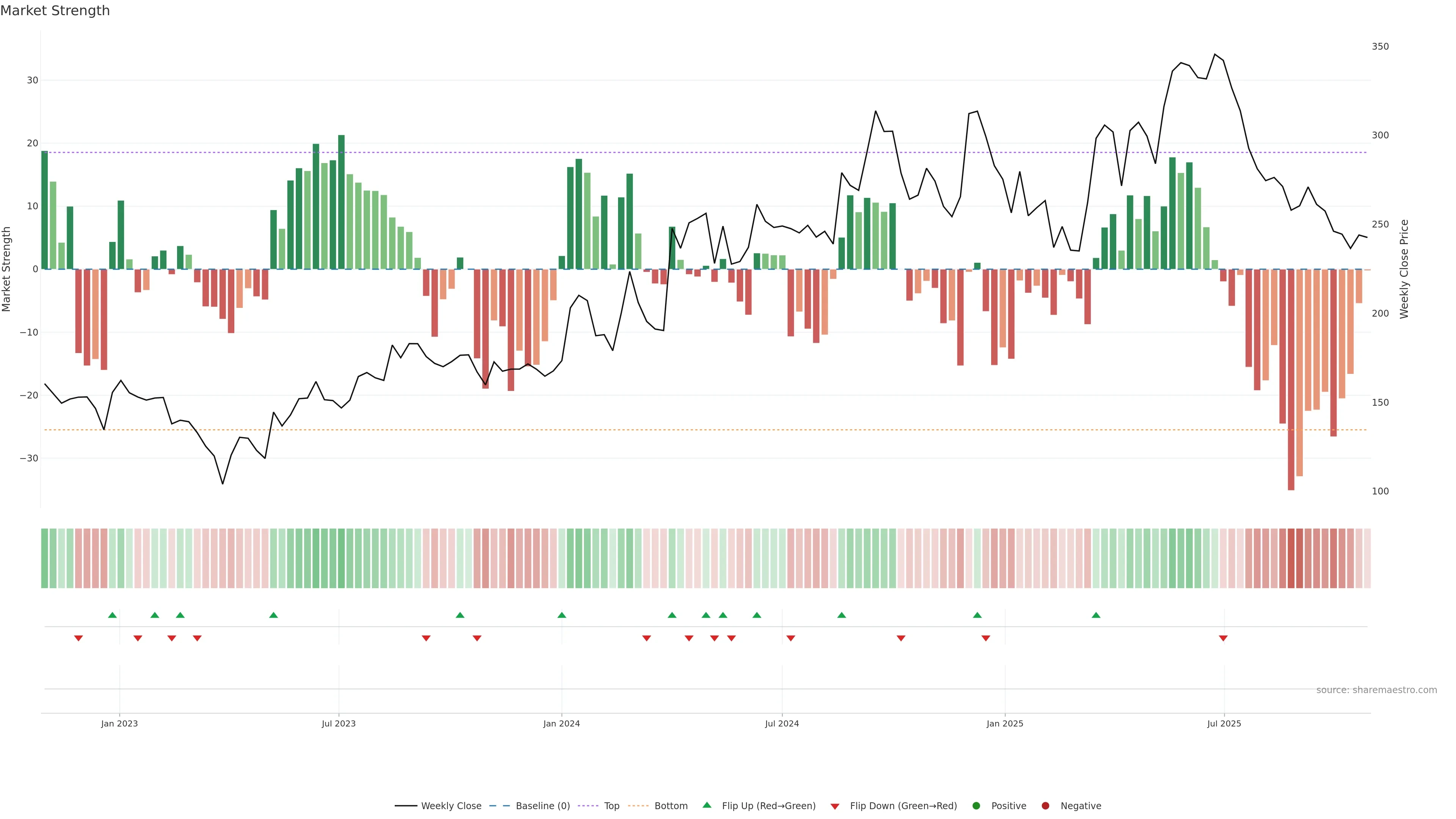Click Flip Up green triangle legend icon

(706, 805)
